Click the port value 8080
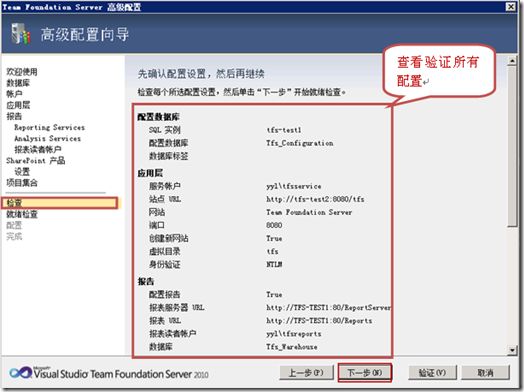The image size is (524, 392). point(274,225)
